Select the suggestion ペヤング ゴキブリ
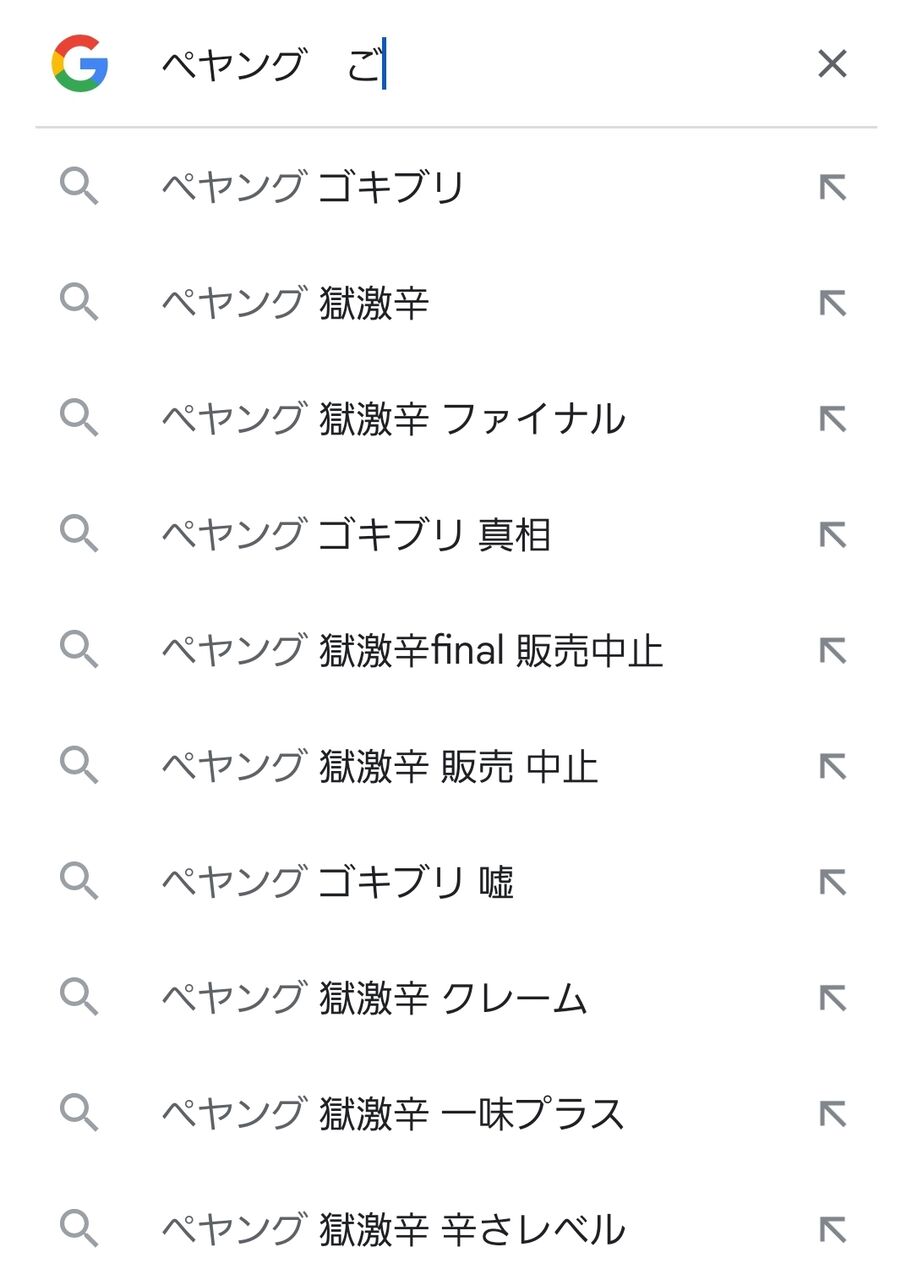 pos(312,187)
